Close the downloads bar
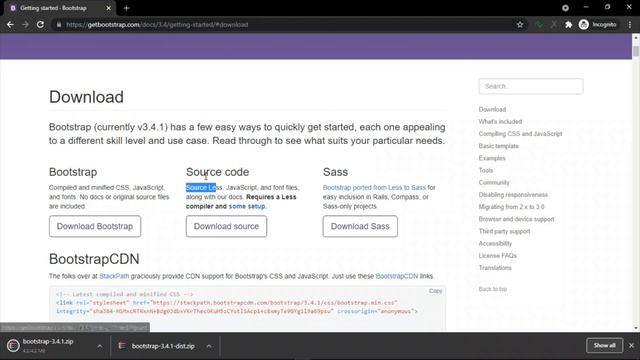 pos(631,345)
